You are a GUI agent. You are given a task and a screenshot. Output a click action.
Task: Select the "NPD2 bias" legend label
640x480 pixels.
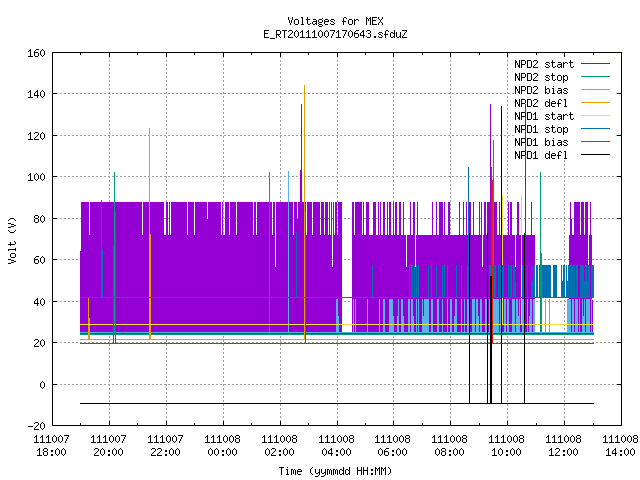541,90
